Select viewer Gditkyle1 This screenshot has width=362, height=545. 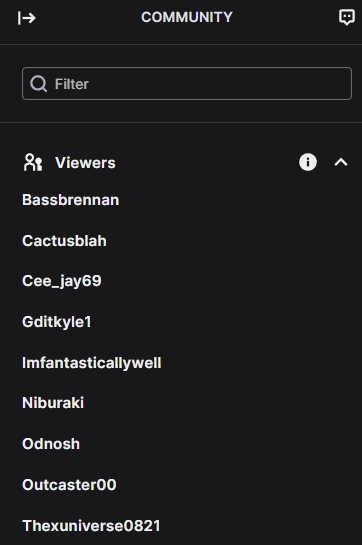tap(57, 322)
